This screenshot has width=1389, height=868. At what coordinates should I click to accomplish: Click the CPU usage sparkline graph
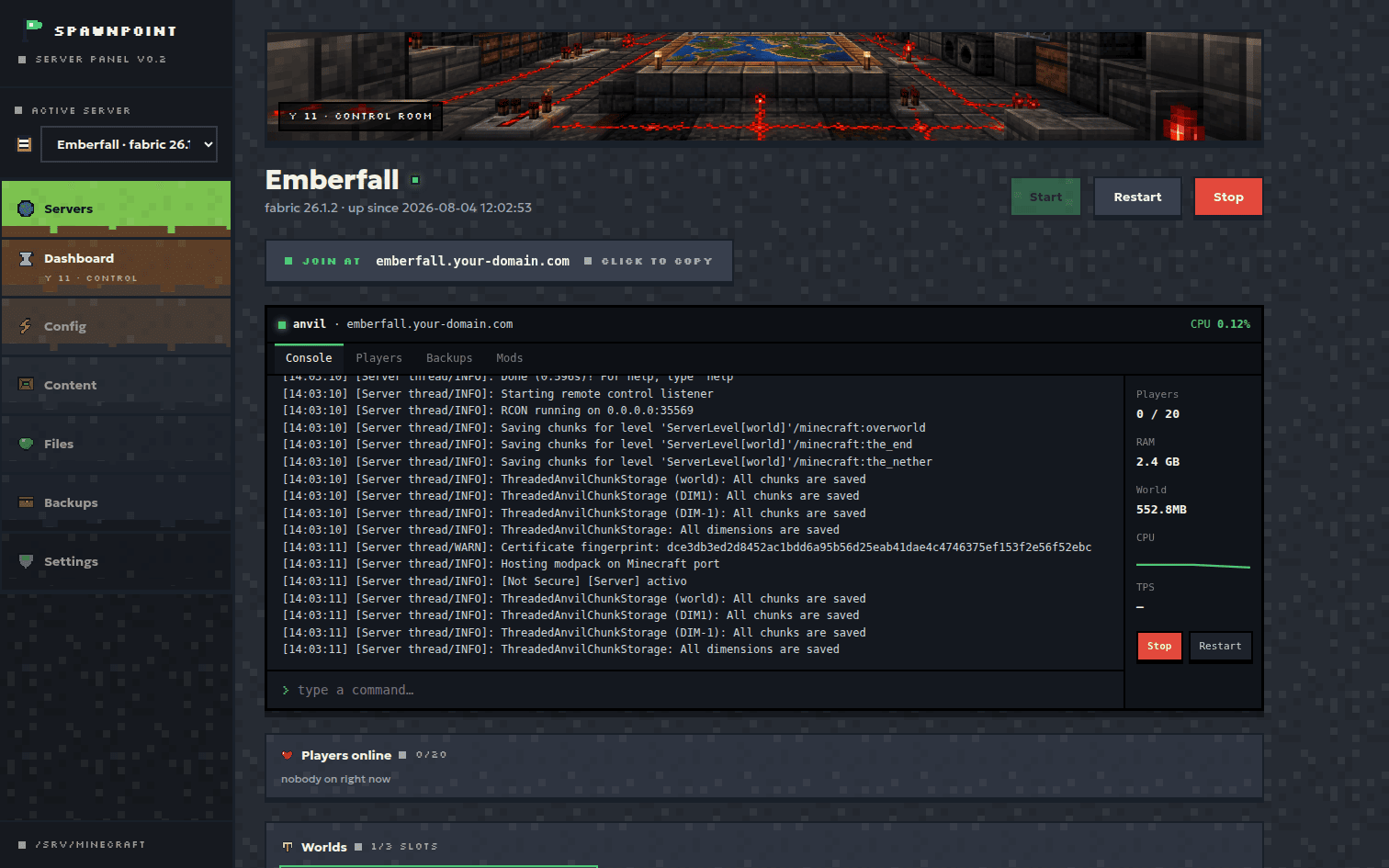[1192, 565]
